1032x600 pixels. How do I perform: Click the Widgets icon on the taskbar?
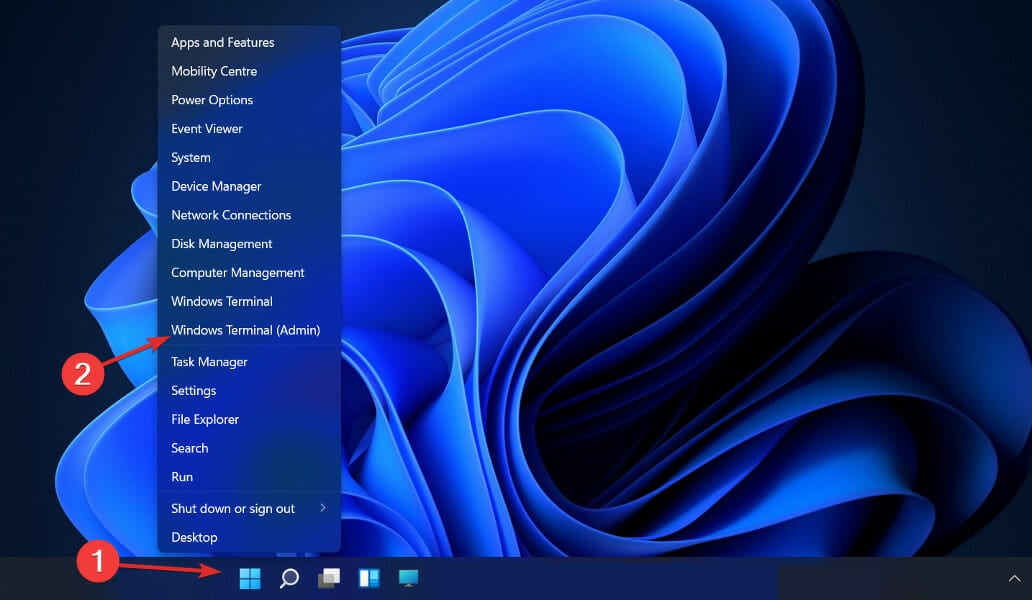pyautogui.click(x=369, y=578)
